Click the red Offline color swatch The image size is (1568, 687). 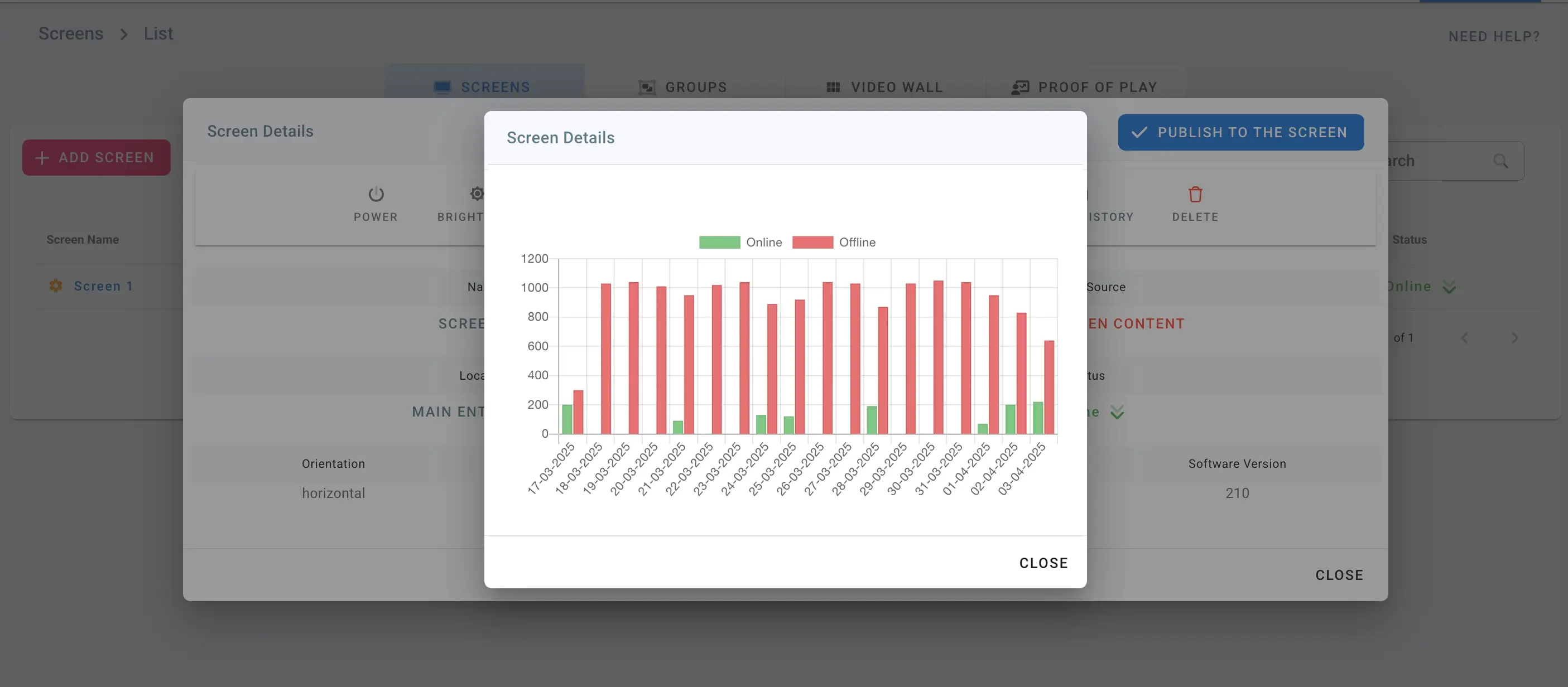coord(812,241)
